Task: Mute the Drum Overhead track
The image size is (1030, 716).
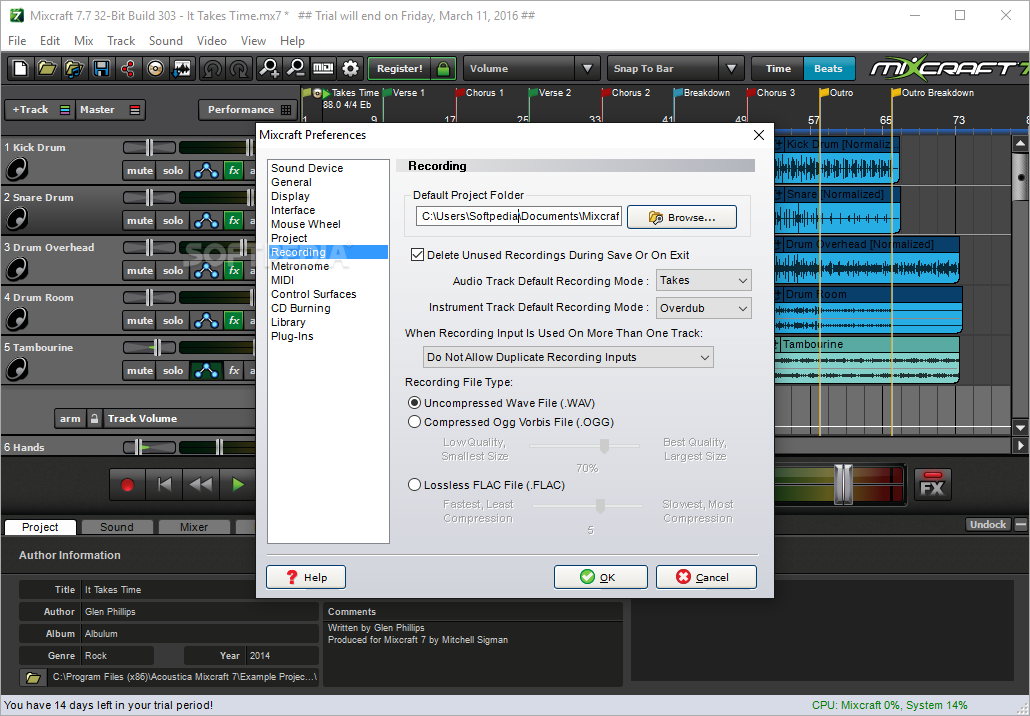Action: pos(140,270)
